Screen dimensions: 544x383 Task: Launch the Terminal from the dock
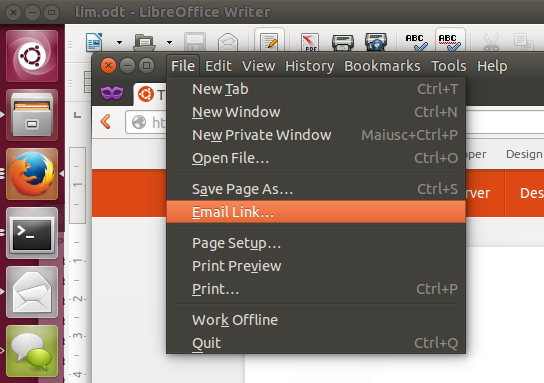coord(32,233)
